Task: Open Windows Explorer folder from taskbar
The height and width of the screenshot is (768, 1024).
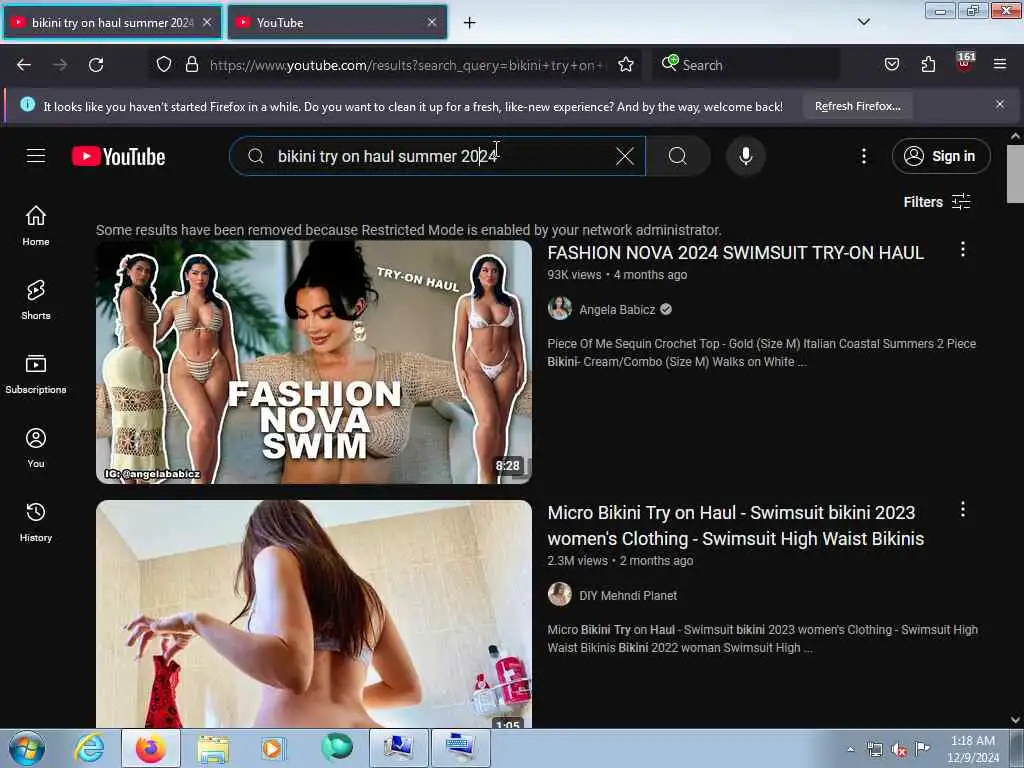Action: pyautogui.click(x=214, y=748)
